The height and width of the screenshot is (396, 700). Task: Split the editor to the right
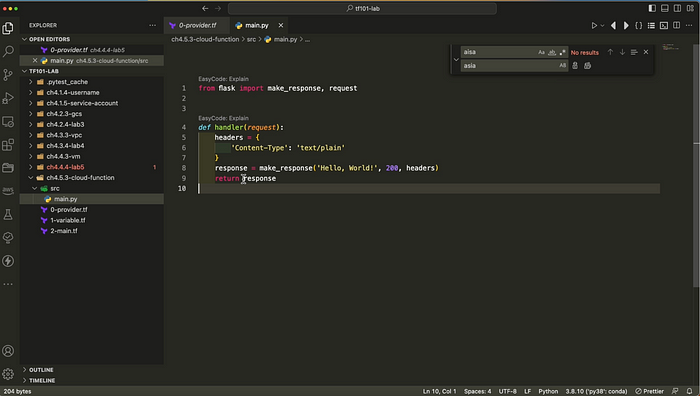676,25
